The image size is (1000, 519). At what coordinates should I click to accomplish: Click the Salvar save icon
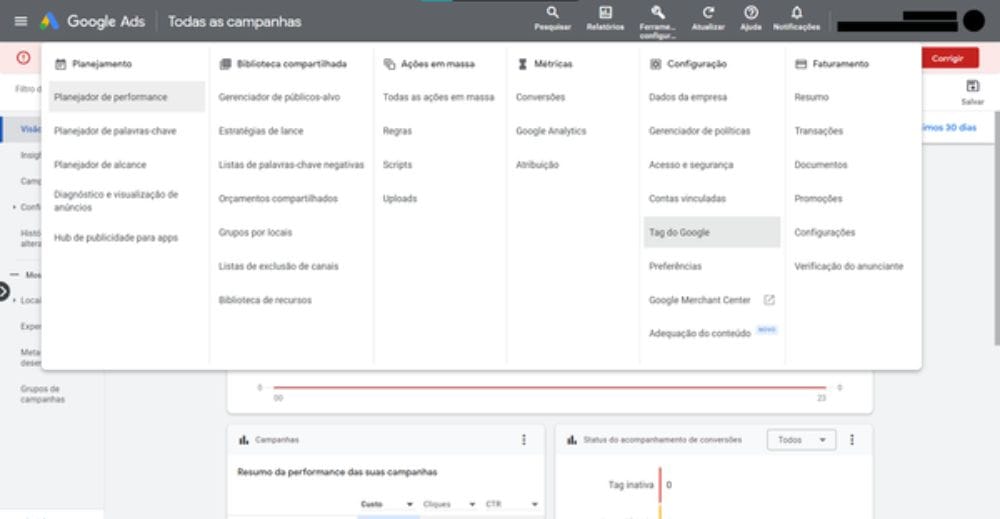pos(973,86)
